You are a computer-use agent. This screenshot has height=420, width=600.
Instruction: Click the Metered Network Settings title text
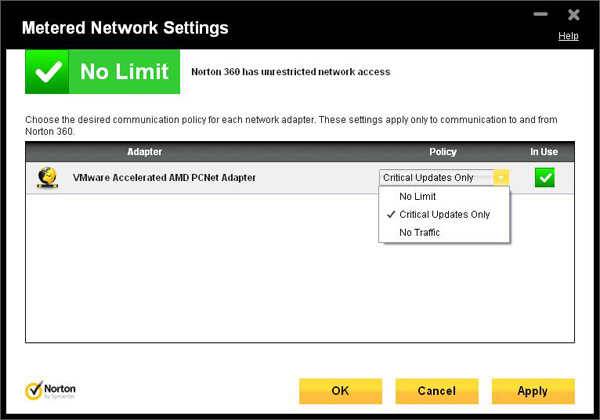pos(125,28)
